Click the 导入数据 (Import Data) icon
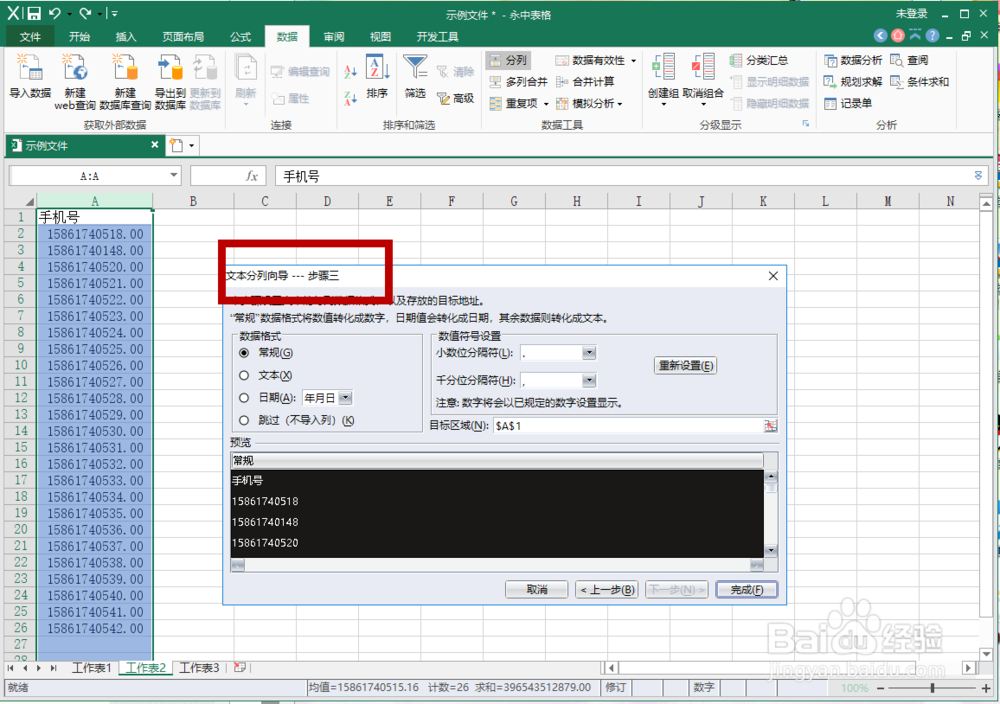Viewport: 1000px width, 704px height. [30, 82]
